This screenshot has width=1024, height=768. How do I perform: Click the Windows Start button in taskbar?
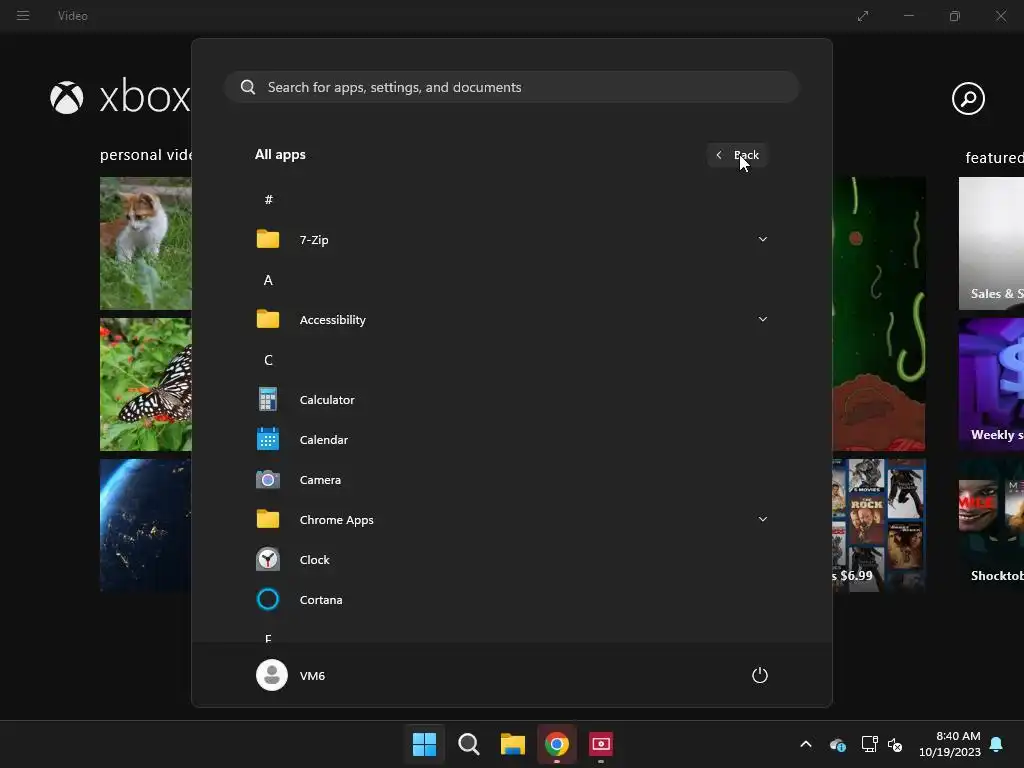424,744
